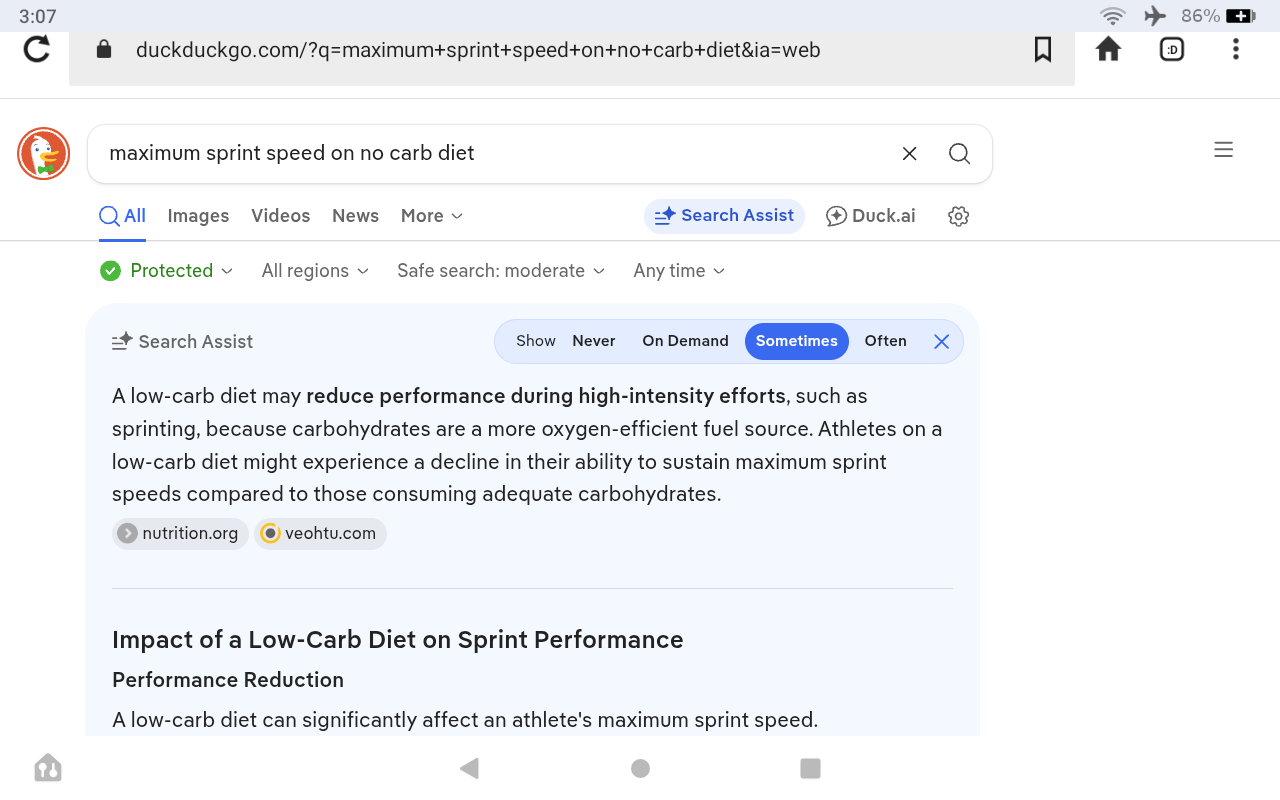Viewport: 1280px width, 800px height.
Task: Open the All regions dropdown
Action: (x=315, y=271)
